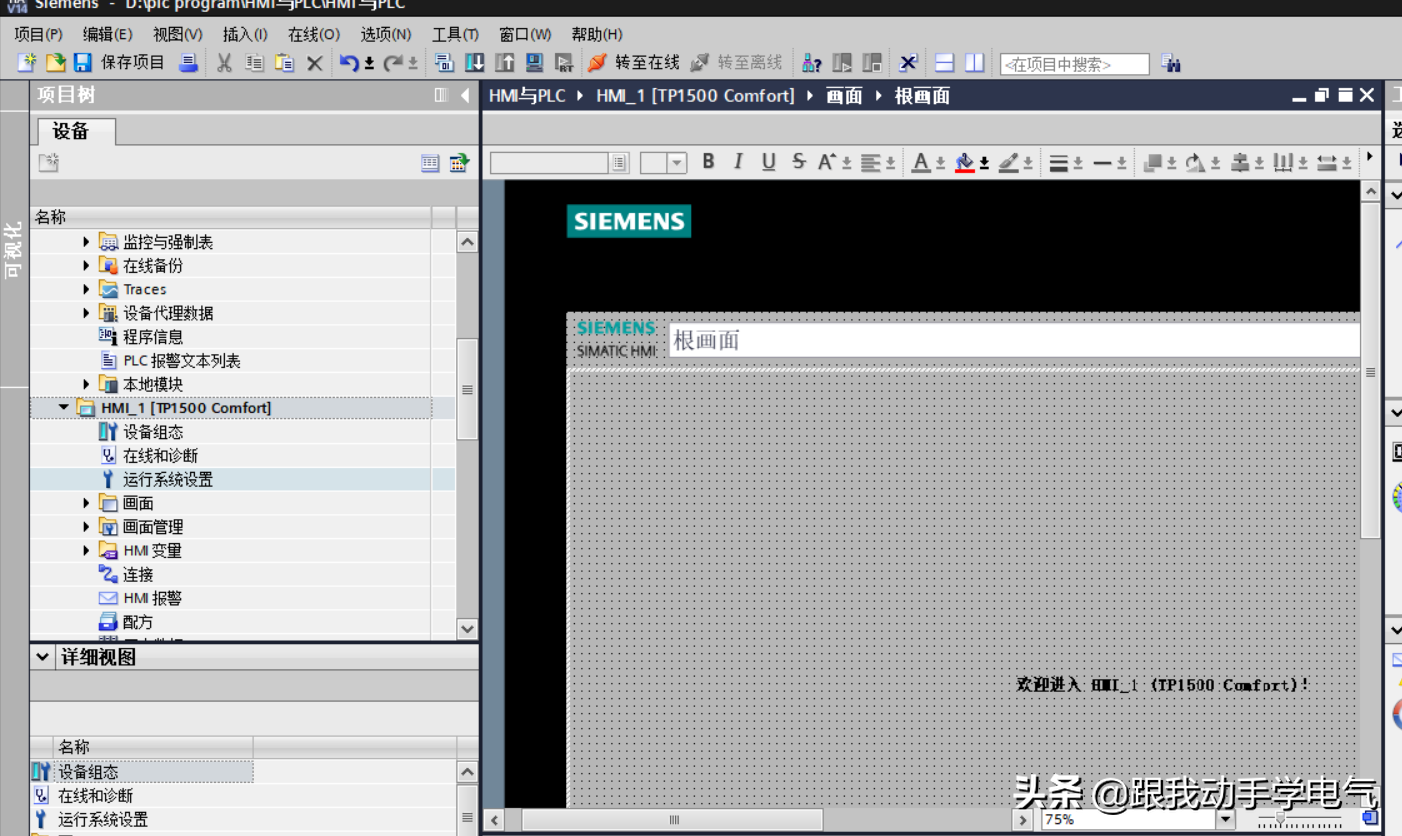
Task: Click the Cut scissors icon
Action: 224,63
